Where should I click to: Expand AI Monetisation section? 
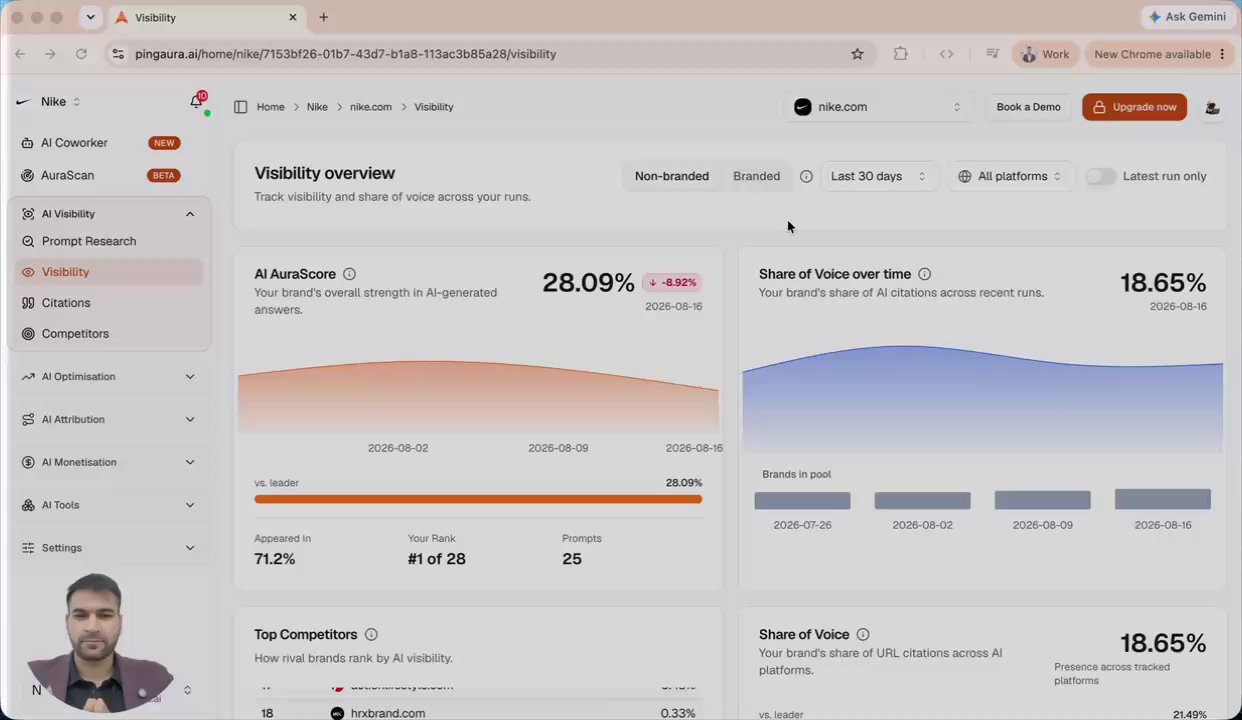click(108, 463)
